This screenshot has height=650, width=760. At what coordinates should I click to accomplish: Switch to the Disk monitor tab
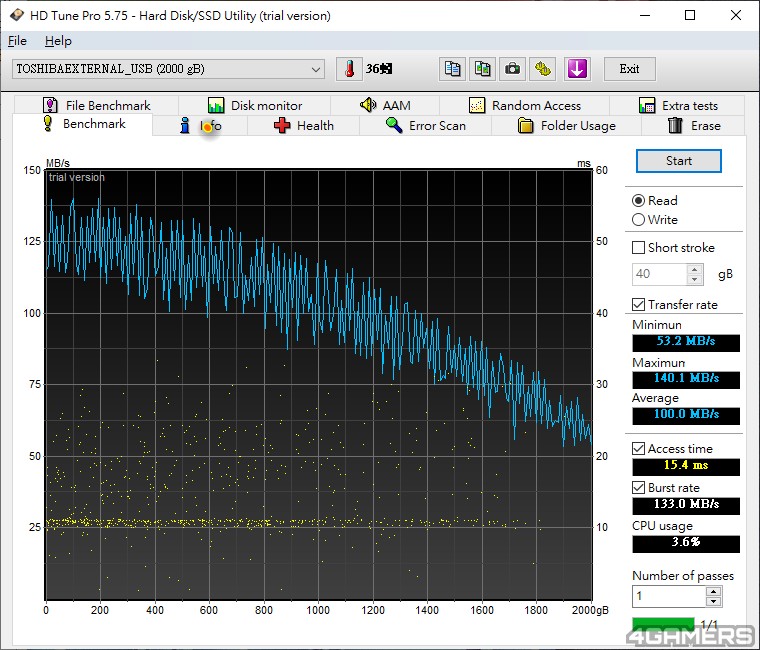tap(254, 105)
